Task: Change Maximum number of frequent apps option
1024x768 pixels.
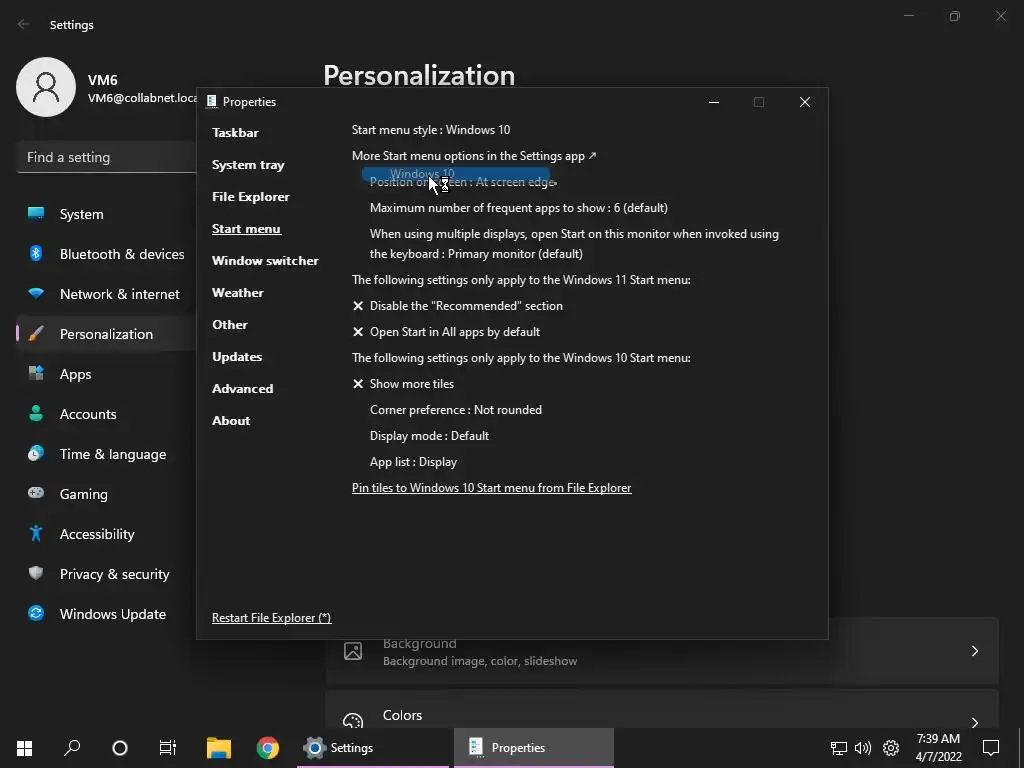Action: [x=519, y=208]
